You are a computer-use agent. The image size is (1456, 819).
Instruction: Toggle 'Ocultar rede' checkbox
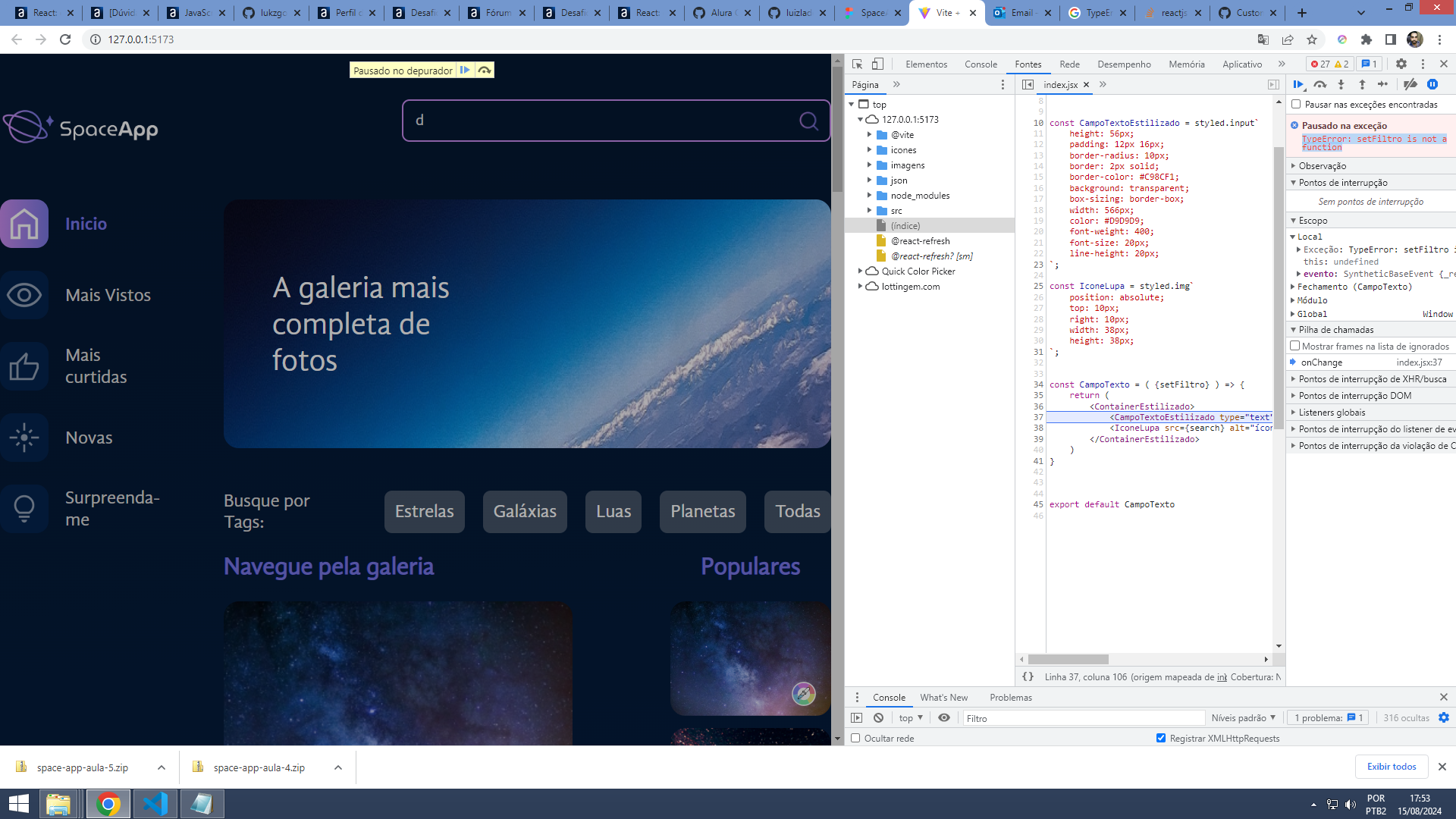tap(857, 738)
